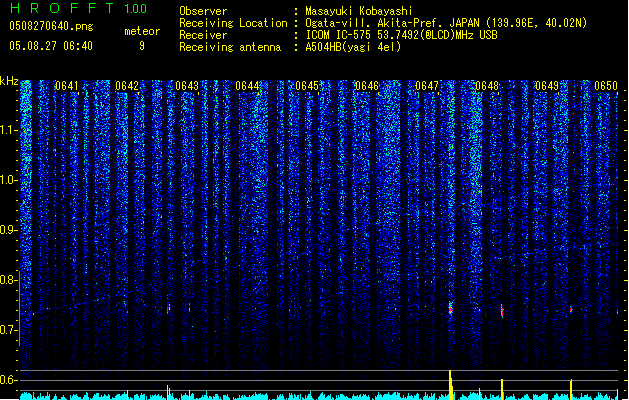This screenshot has height=400, width=629.
Task: Click the Observer field label
Action: coord(203,11)
